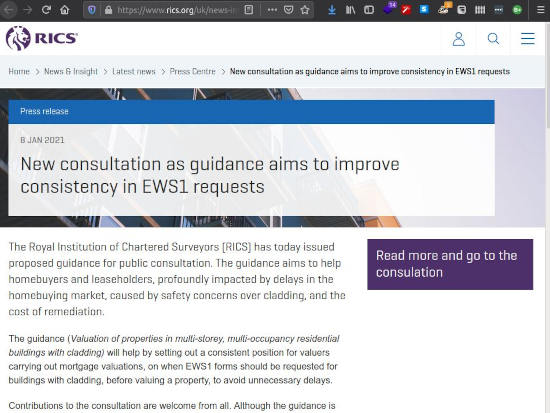Click the rics.org URL address field
The width and height of the screenshot is (550, 413).
point(176,10)
